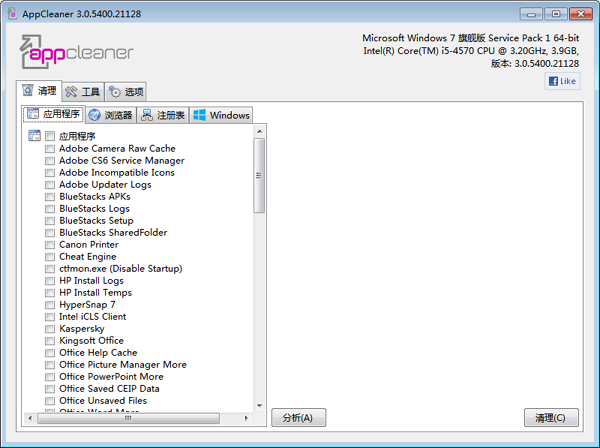Viewport: 600px width, 448px height.
Task: Click the 分析(A) analyze button
Action: click(298, 417)
